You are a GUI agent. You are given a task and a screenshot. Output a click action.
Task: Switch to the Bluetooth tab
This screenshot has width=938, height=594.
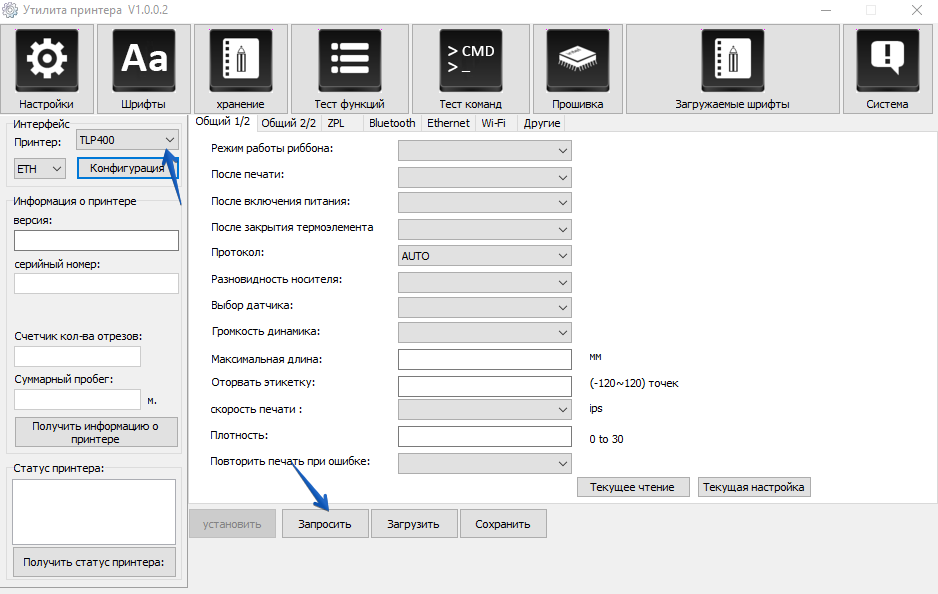tap(391, 123)
